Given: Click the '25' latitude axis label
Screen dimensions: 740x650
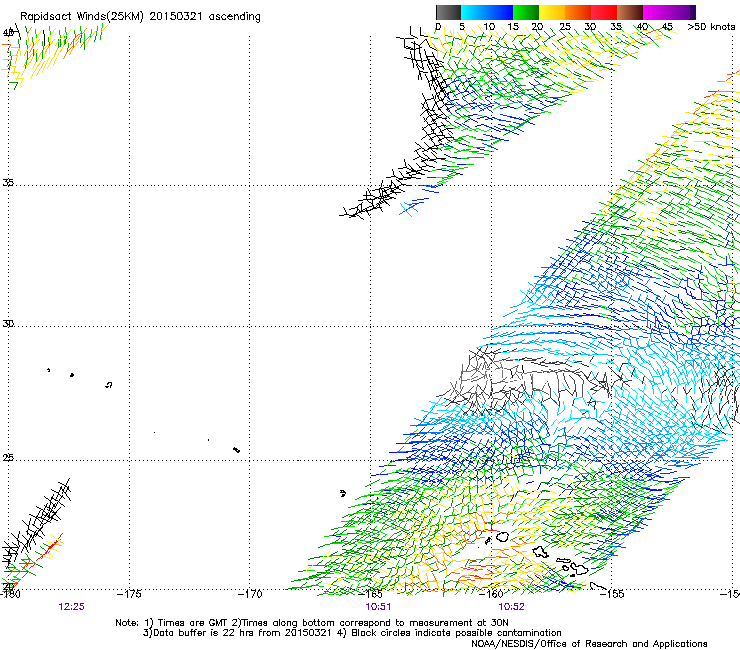Looking at the screenshot, I should pyautogui.click(x=8, y=458).
